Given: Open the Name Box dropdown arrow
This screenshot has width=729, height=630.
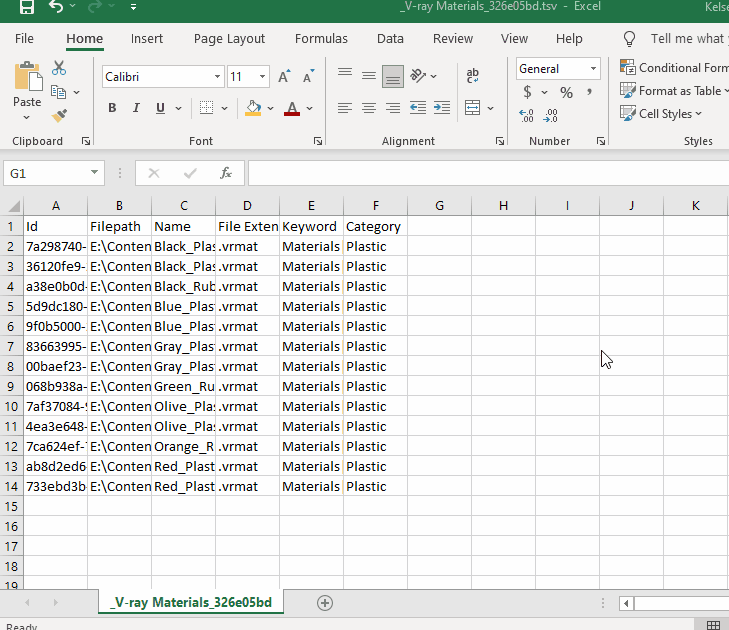Looking at the screenshot, I should [x=95, y=173].
